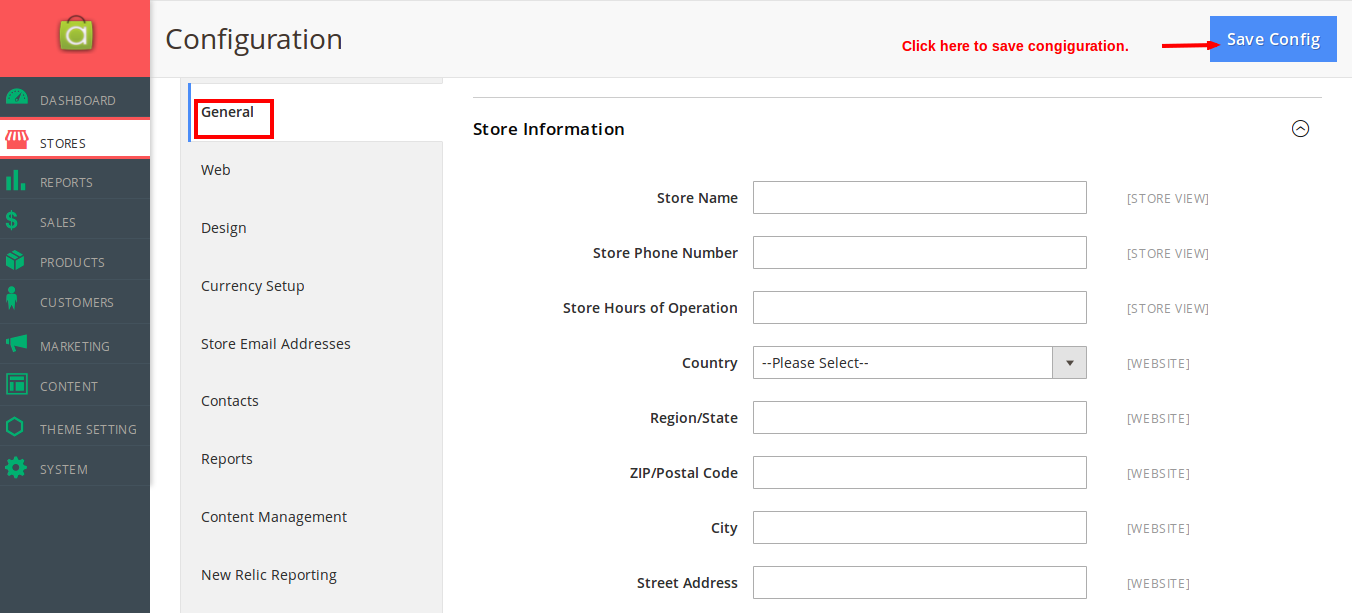Screen dimensions: 1352x613
Task: Click the System gear icon
Action: click(x=16, y=467)
